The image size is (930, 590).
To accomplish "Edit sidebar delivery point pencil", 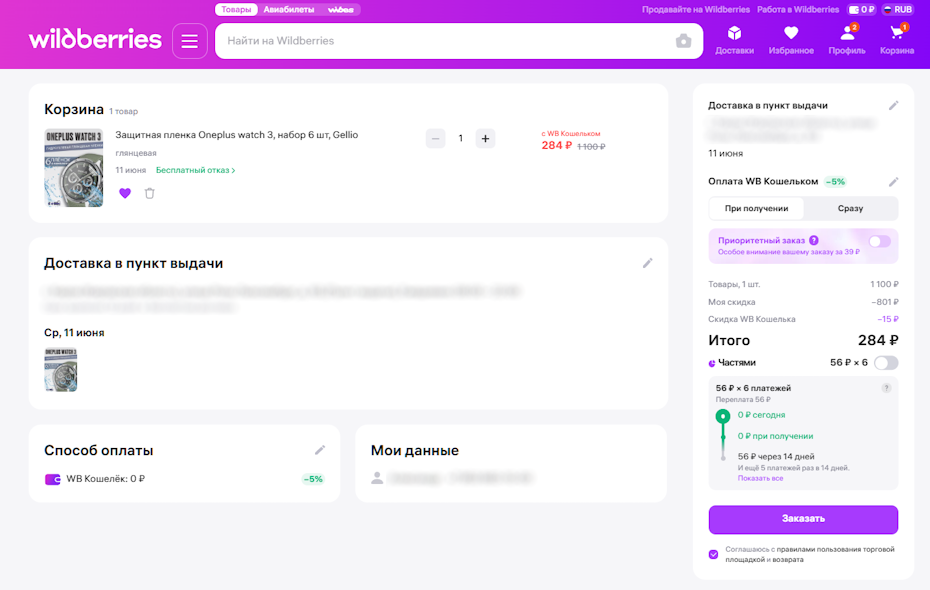I will tap(893, 106).
